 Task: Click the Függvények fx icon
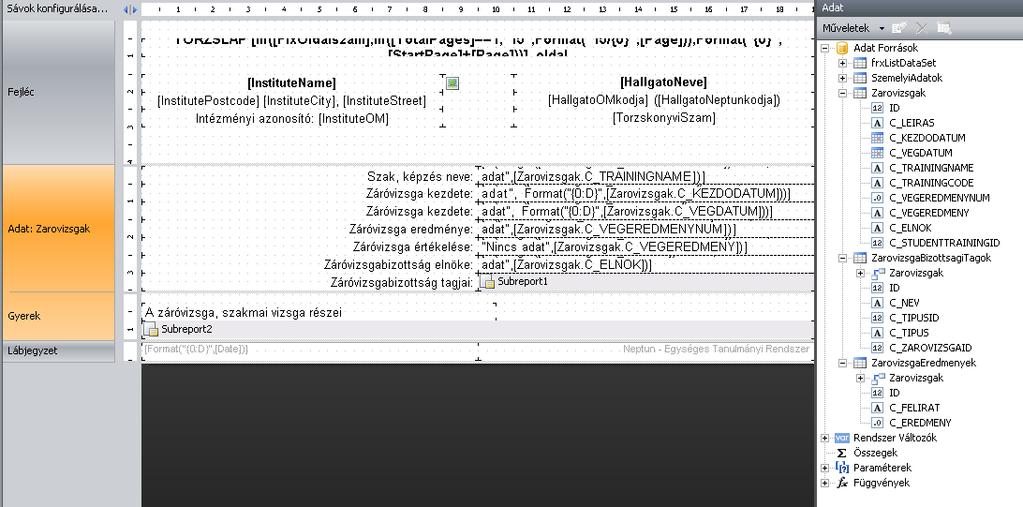pos(842,483)
